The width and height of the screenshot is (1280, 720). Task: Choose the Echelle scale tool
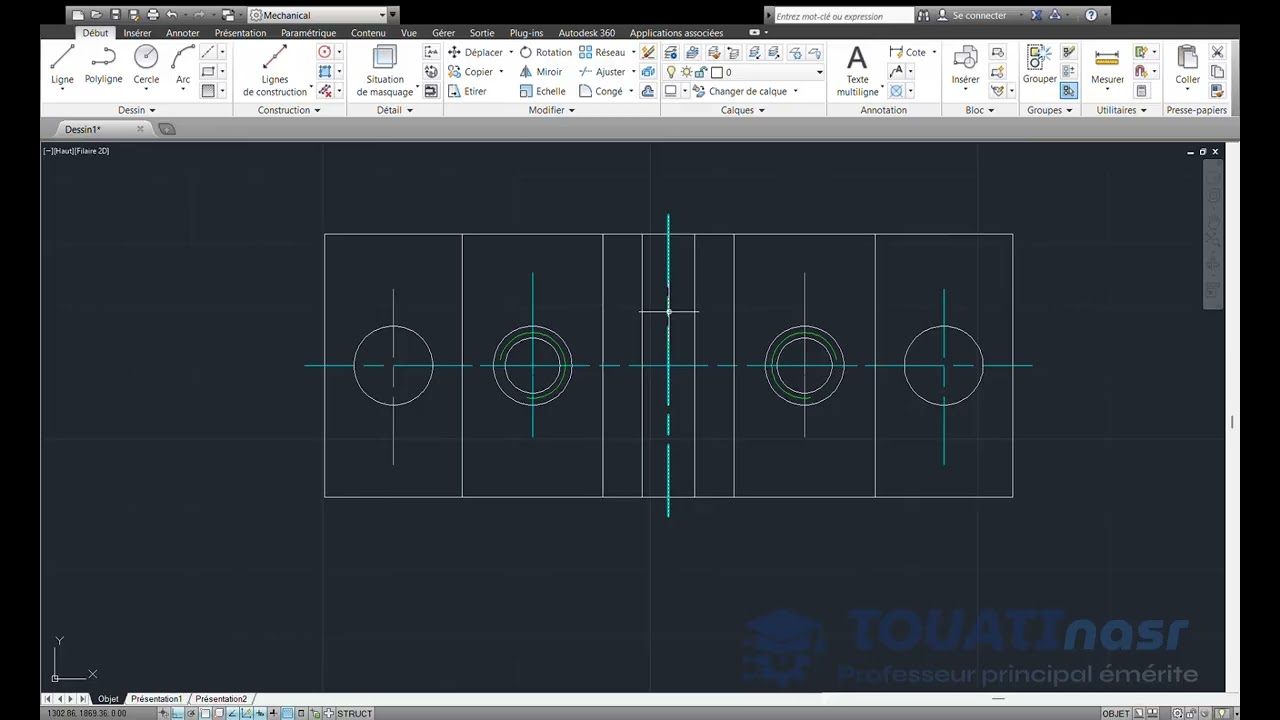[542, 91]
